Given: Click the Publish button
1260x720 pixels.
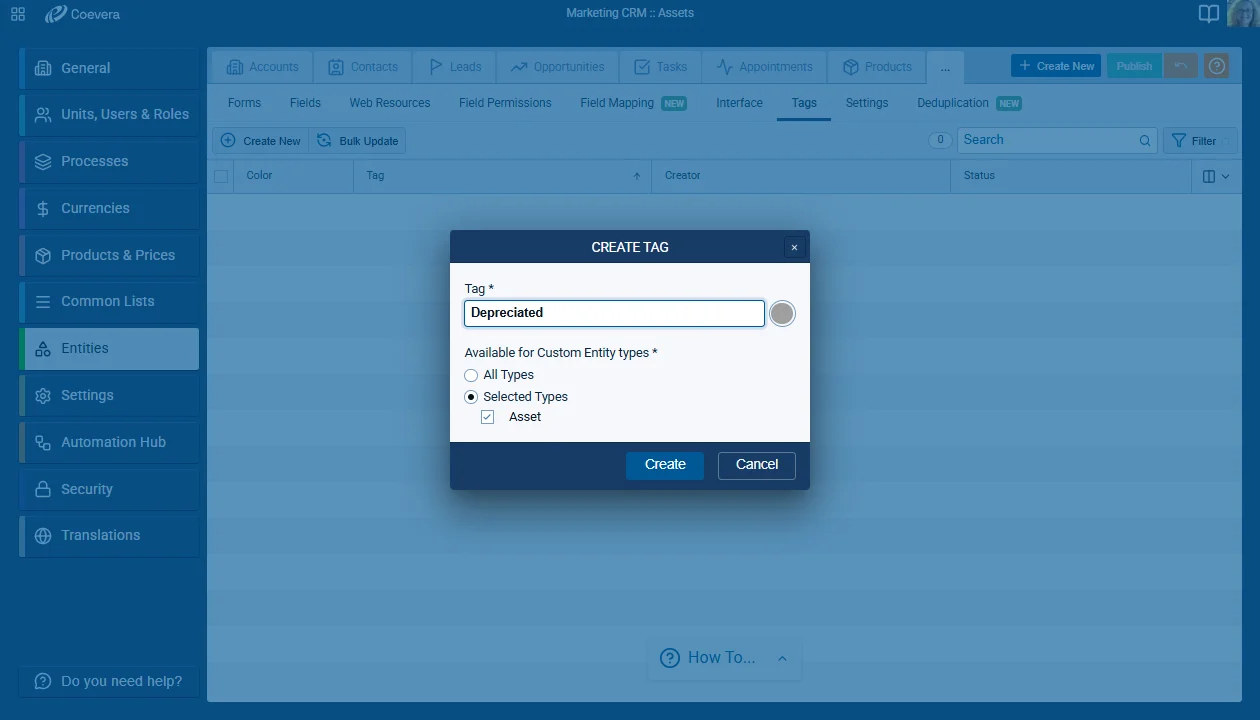Looking at the screenshot, I should click(x=1134, y=66).
